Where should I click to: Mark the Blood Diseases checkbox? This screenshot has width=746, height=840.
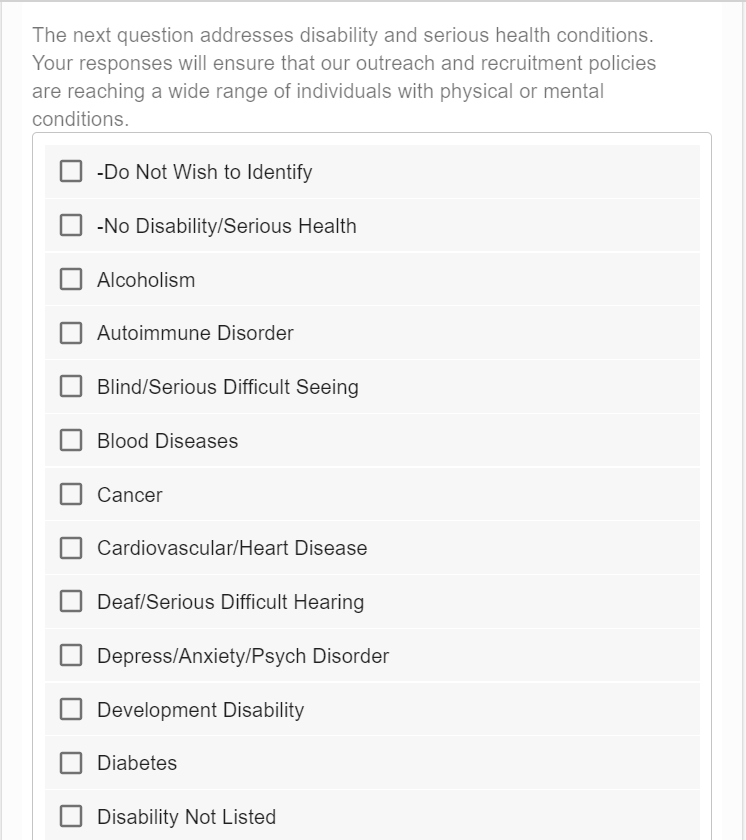pos(71,441)
